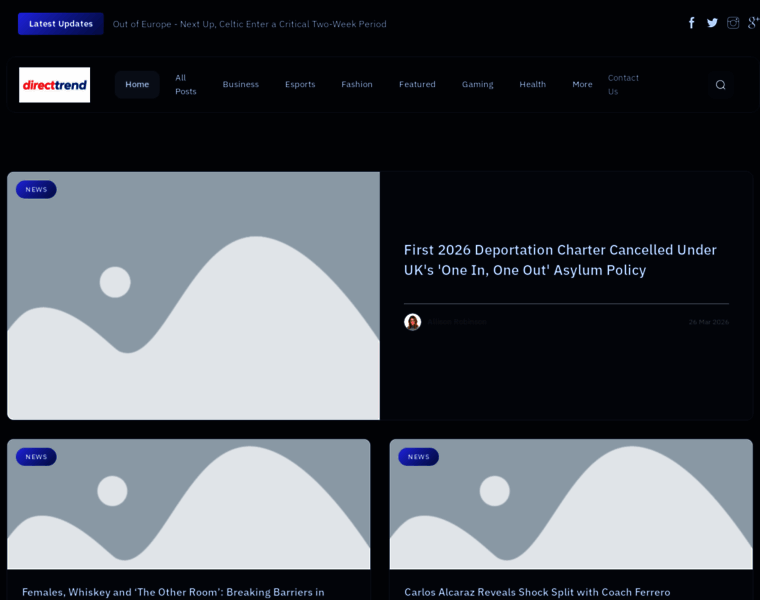Open the Carlos Alcaraz coach split article
The height and width of the screenshot is (600, 760).
[x=537, y=592]
